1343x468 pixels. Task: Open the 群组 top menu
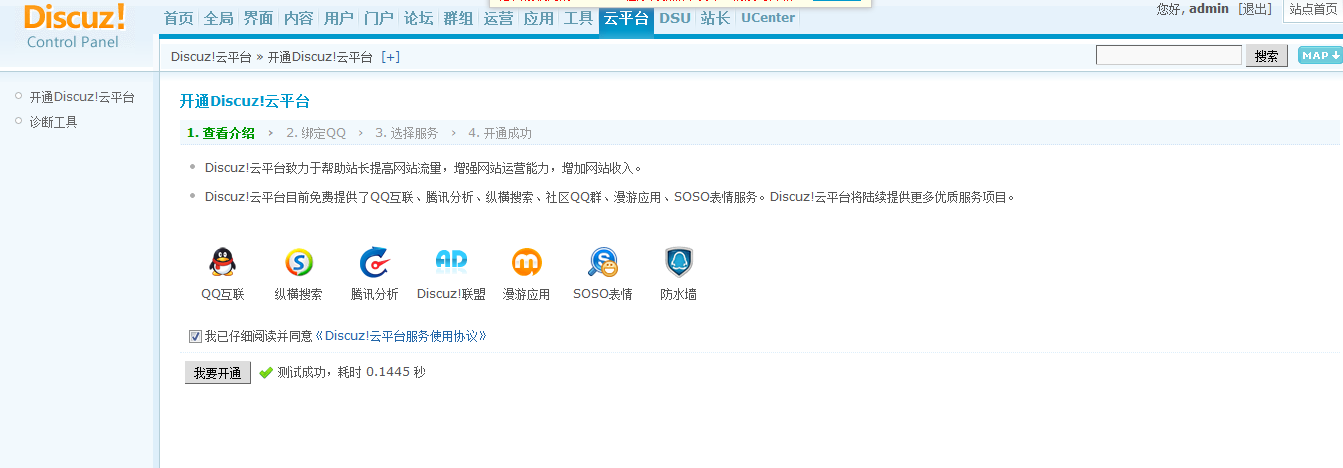[458, 18]
